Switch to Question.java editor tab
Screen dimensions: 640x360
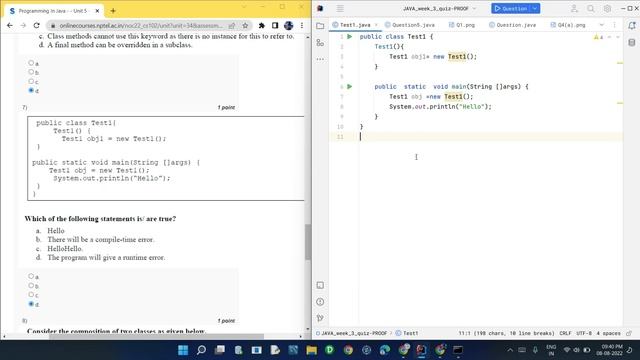(x=513, y=25)
